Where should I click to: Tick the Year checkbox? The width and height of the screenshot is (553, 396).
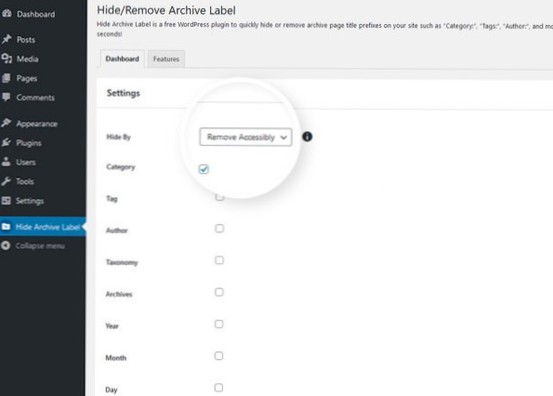[x=219, y=324]
